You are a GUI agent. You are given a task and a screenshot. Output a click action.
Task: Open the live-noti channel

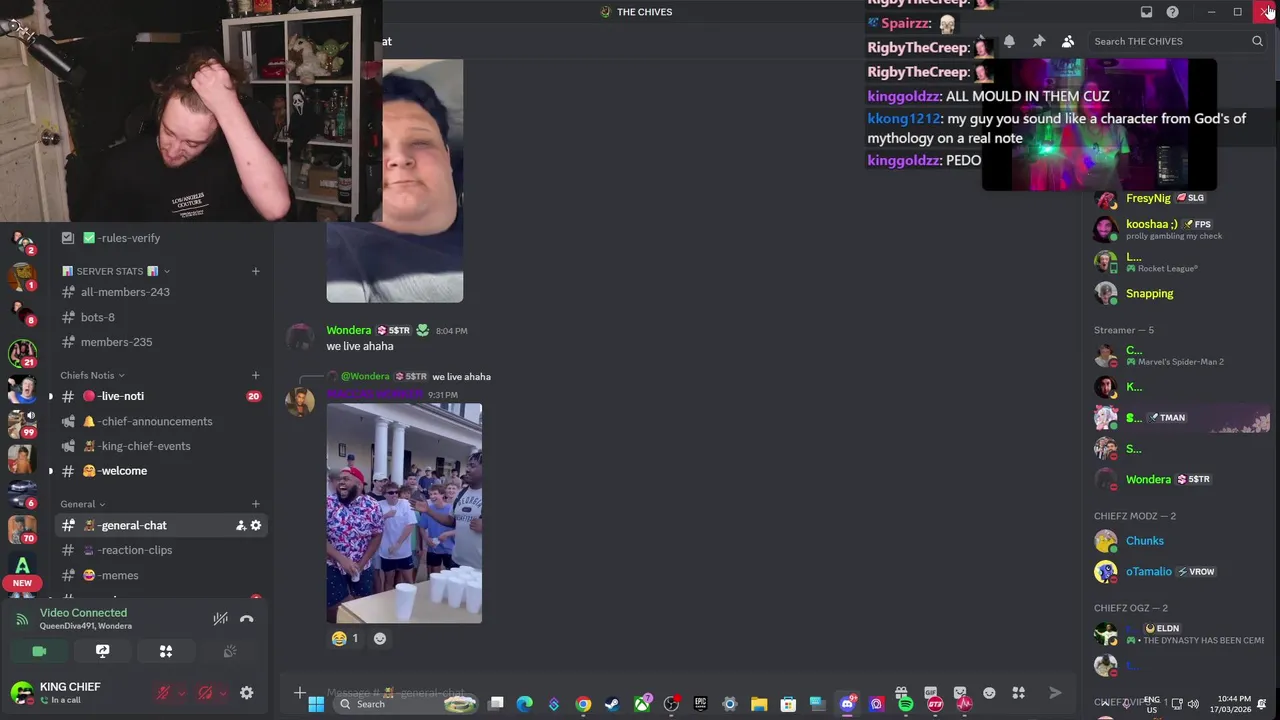coord(161,396)
